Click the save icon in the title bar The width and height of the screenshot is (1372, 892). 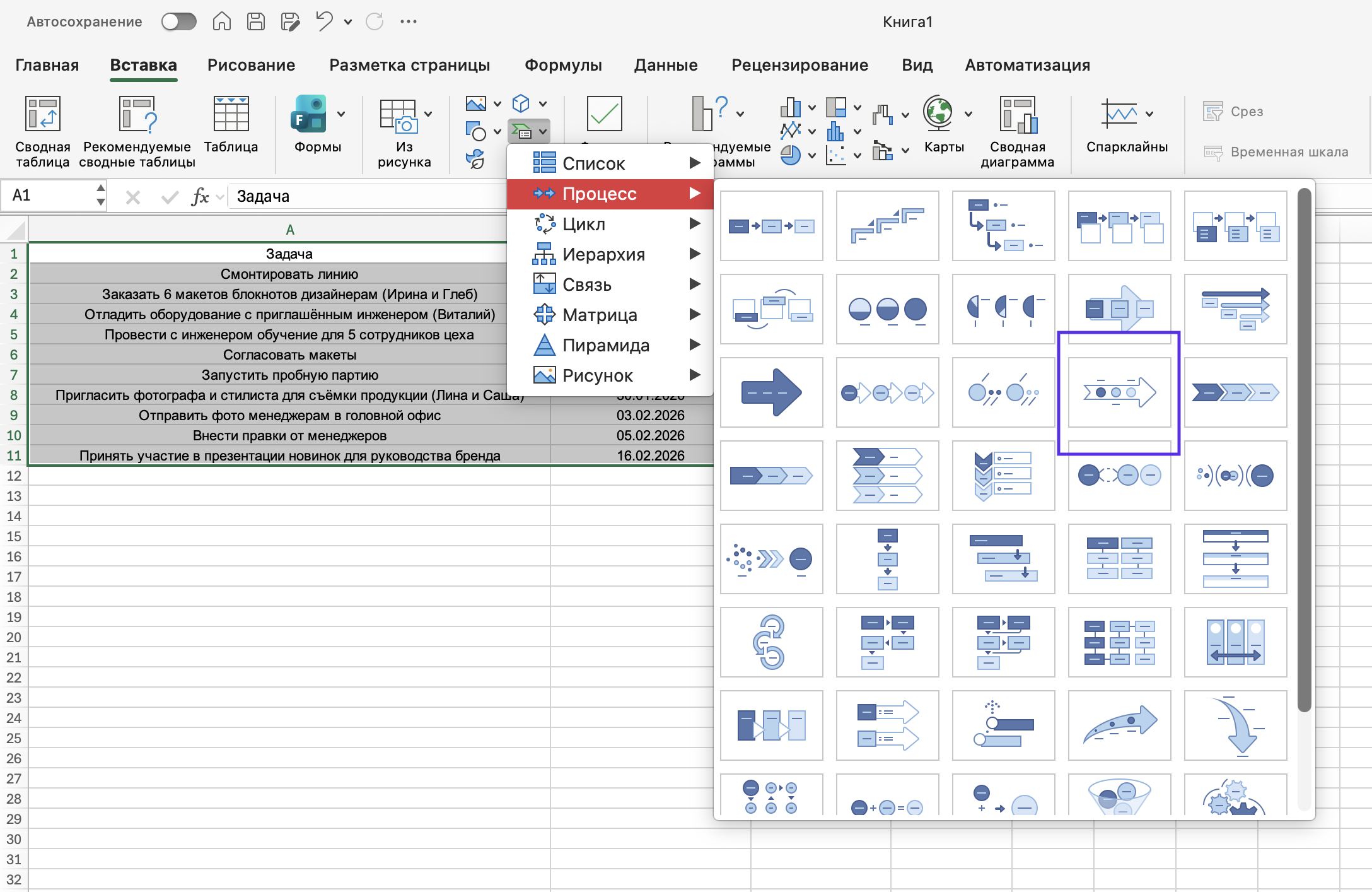tap(255, 22)
